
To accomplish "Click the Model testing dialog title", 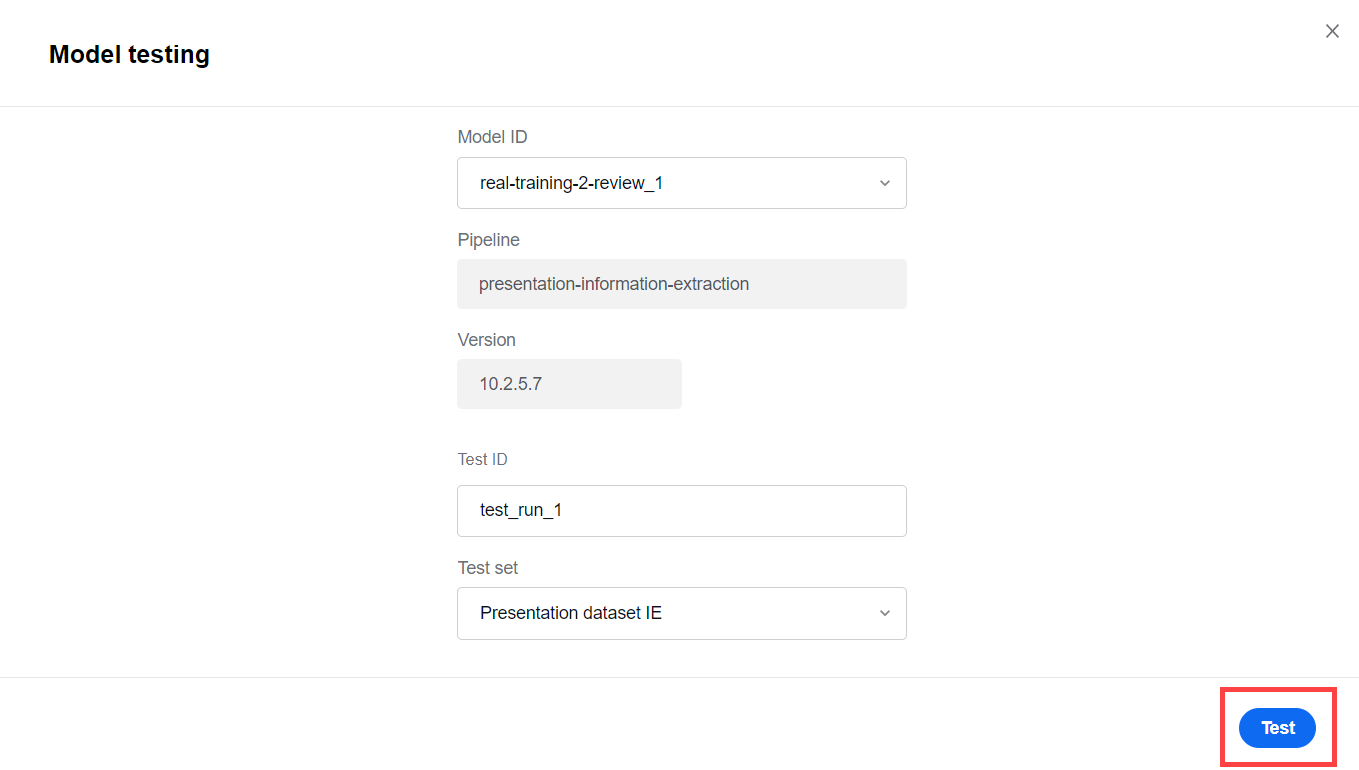I will coord(129,54).
